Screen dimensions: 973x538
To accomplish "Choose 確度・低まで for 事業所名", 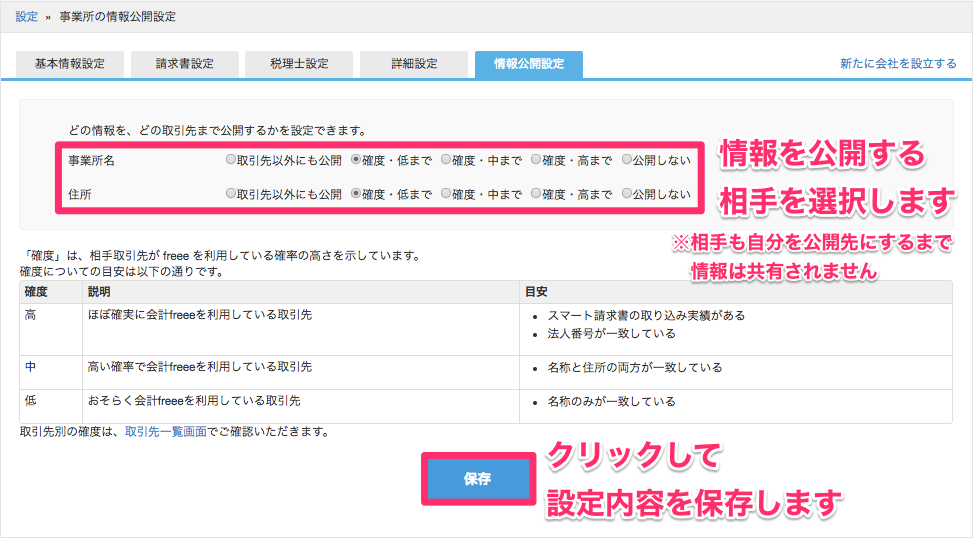I will click(356, 160).
